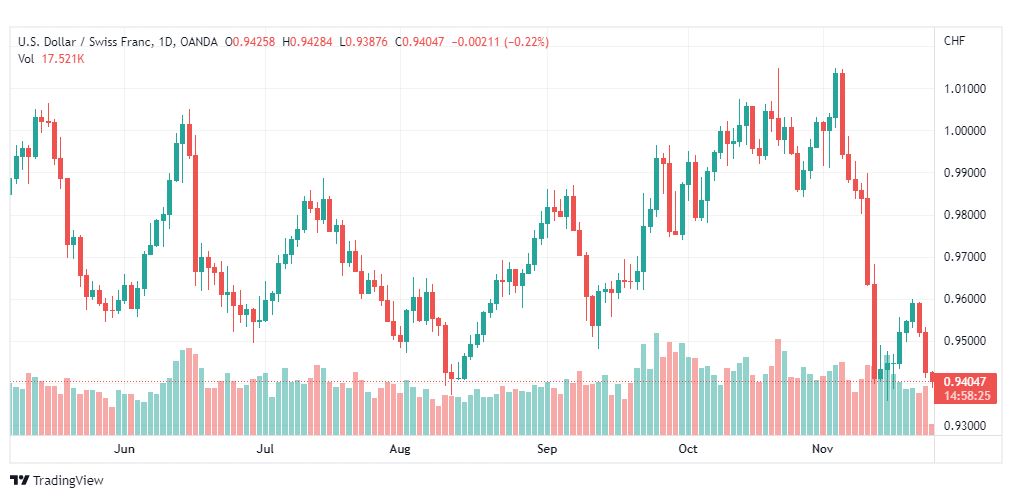
Task: Click the U.S. Dollar / Swiss Franc title
Action: [x=85, y=42]
